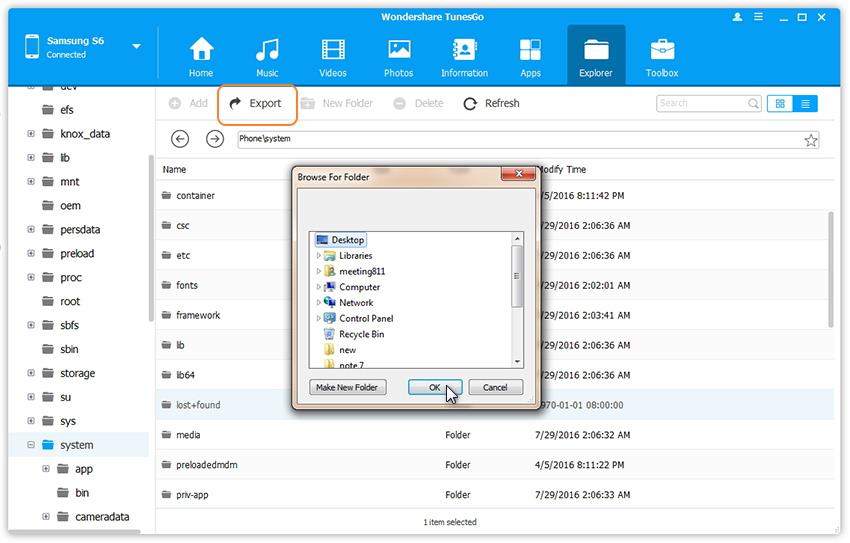The width and height of the screenshot is (850, 543).
Task: Switch to grid view layout
Action: [x=780, y=103]
